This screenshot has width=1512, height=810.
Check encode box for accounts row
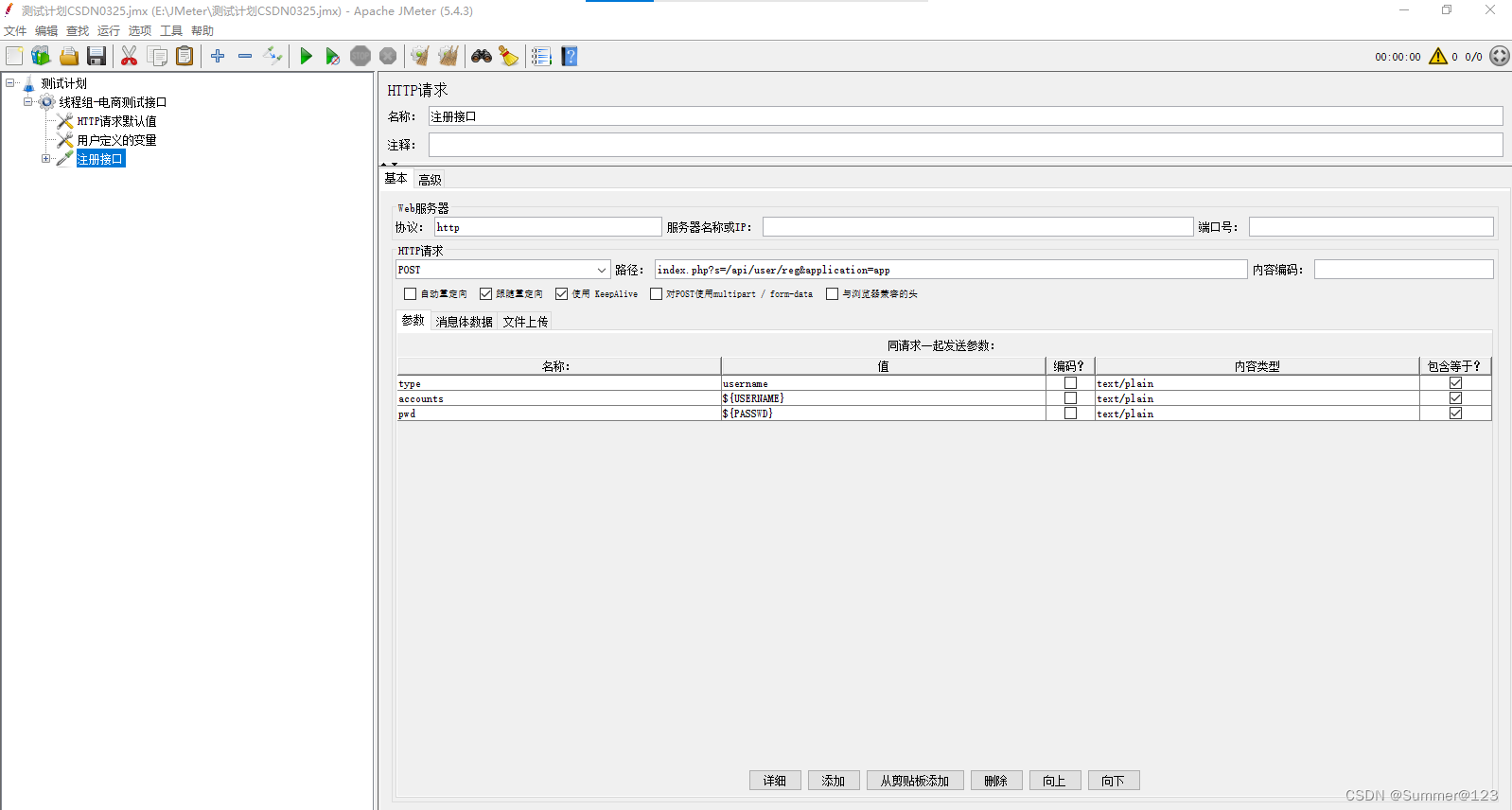pyautogui.click(x=1070, y=398)
